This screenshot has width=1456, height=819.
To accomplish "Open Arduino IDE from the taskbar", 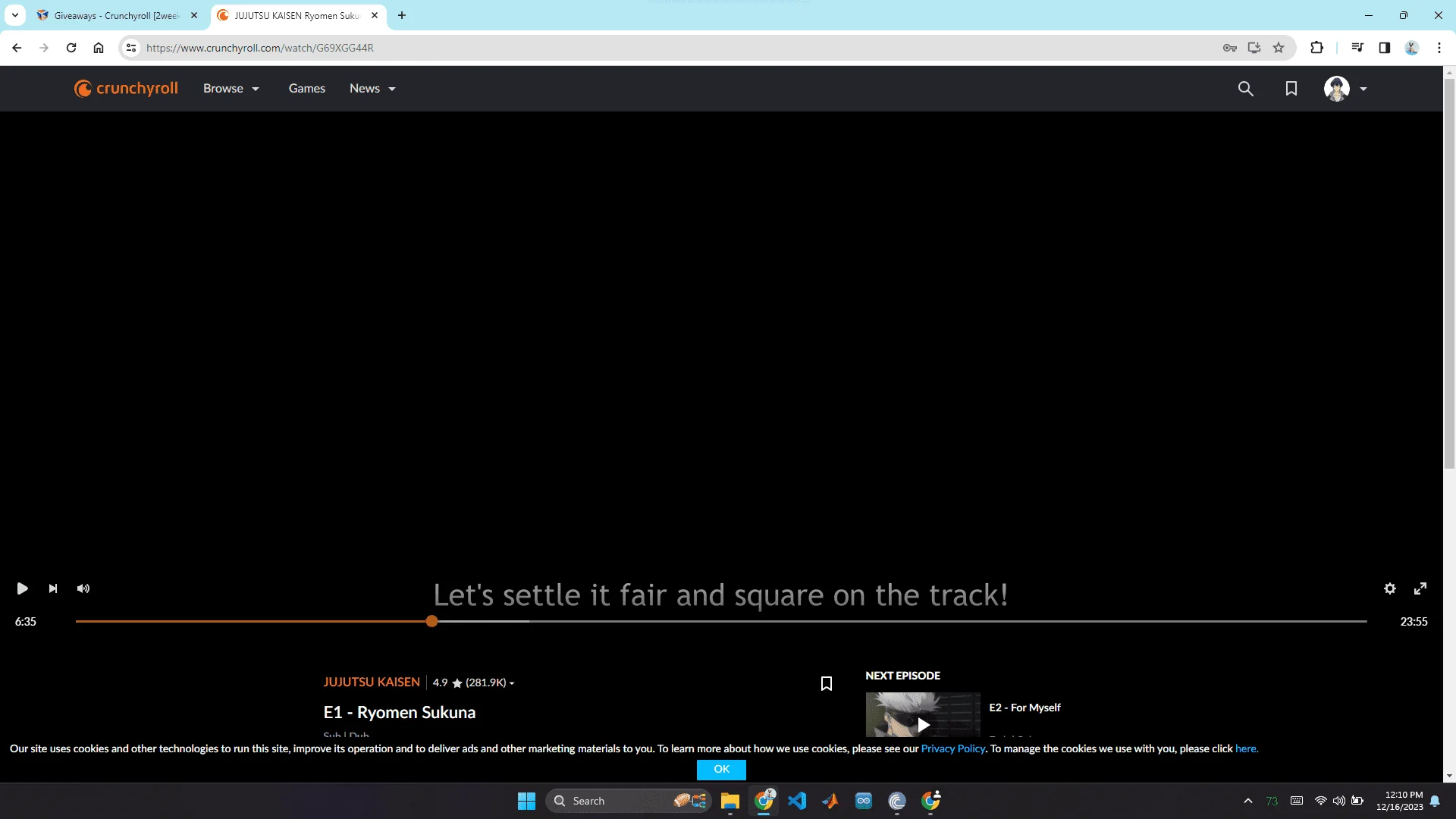I will [864, 801].
